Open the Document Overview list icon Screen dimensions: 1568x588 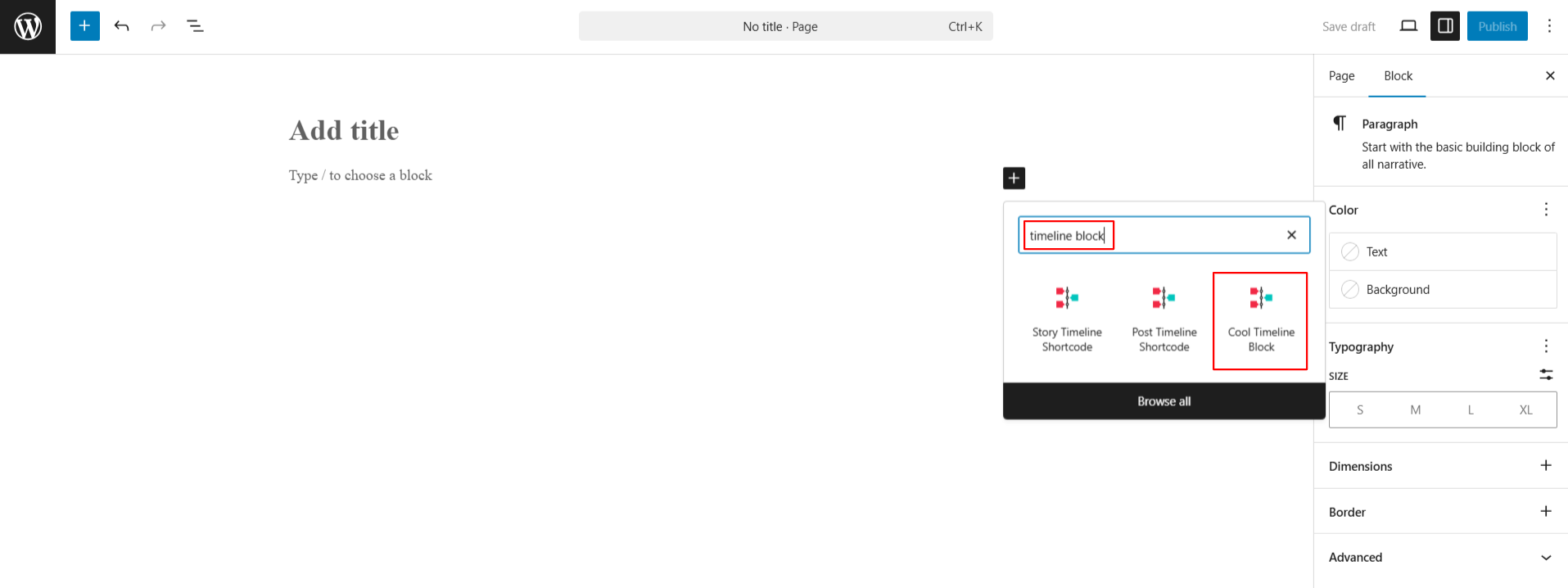pyautogui.click(x=195, y=26)
